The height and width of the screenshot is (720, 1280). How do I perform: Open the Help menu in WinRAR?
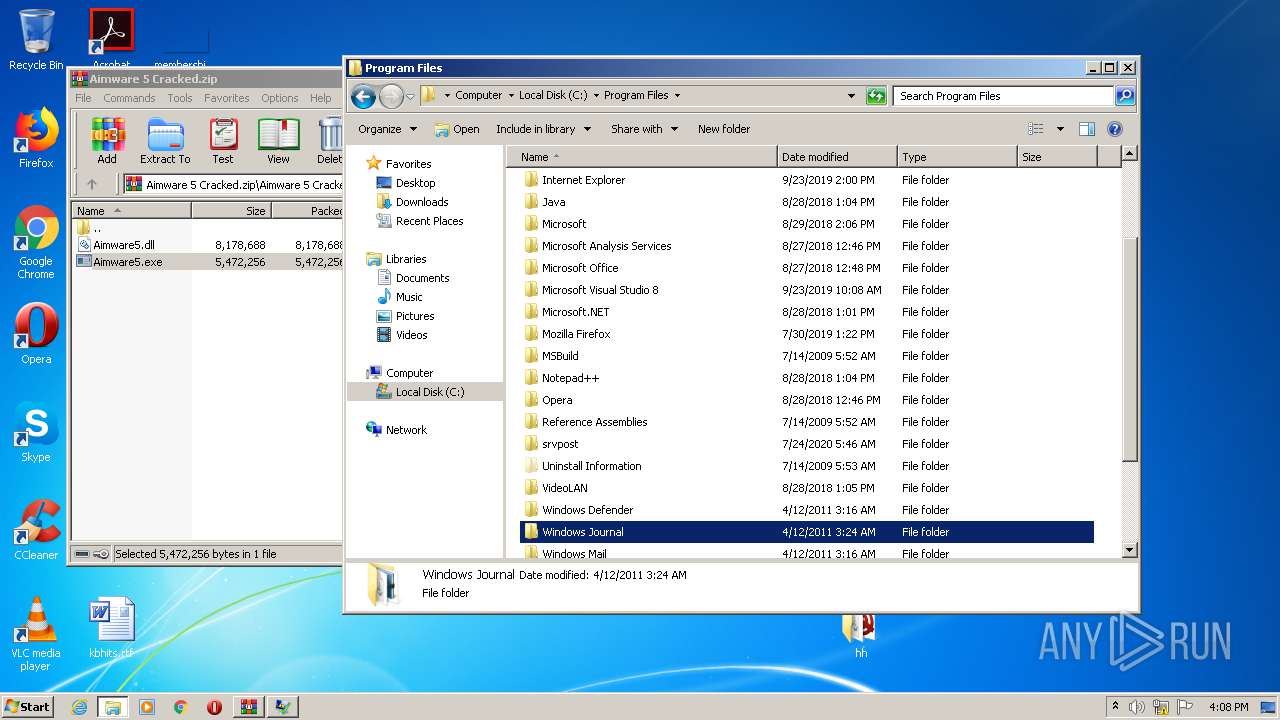coord(320,98)
